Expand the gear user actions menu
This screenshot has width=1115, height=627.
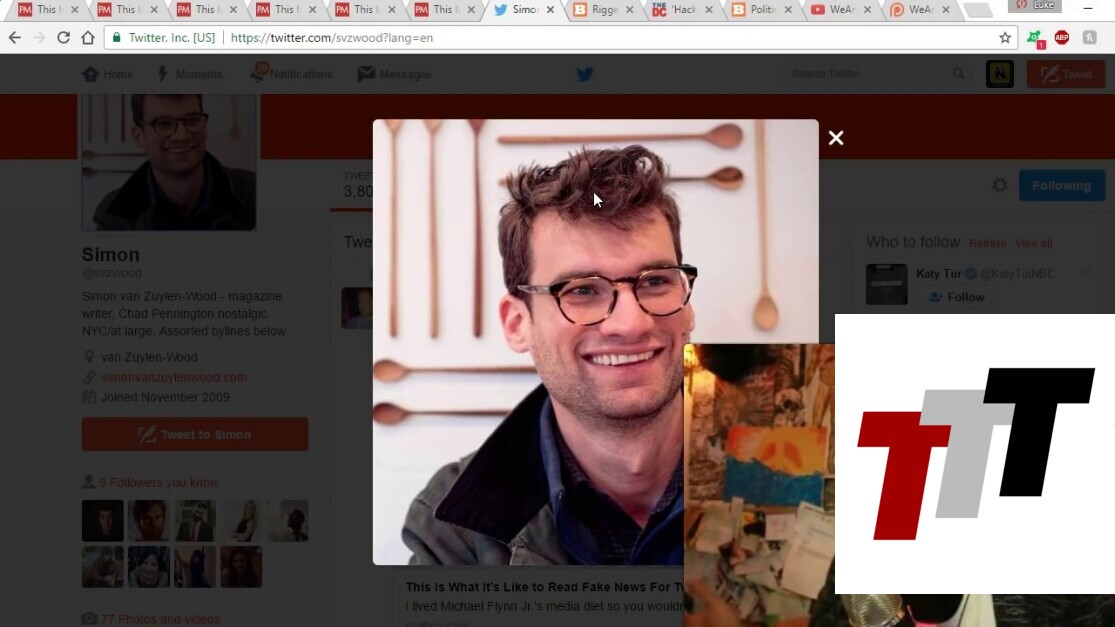pos(999,185)
